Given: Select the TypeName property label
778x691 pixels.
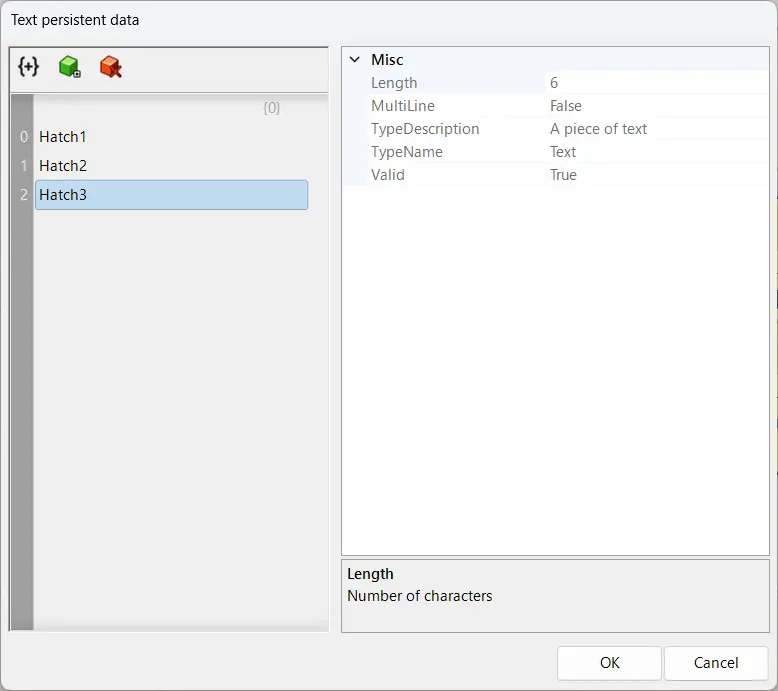Looking at the screenshot, I should [407, 152].
